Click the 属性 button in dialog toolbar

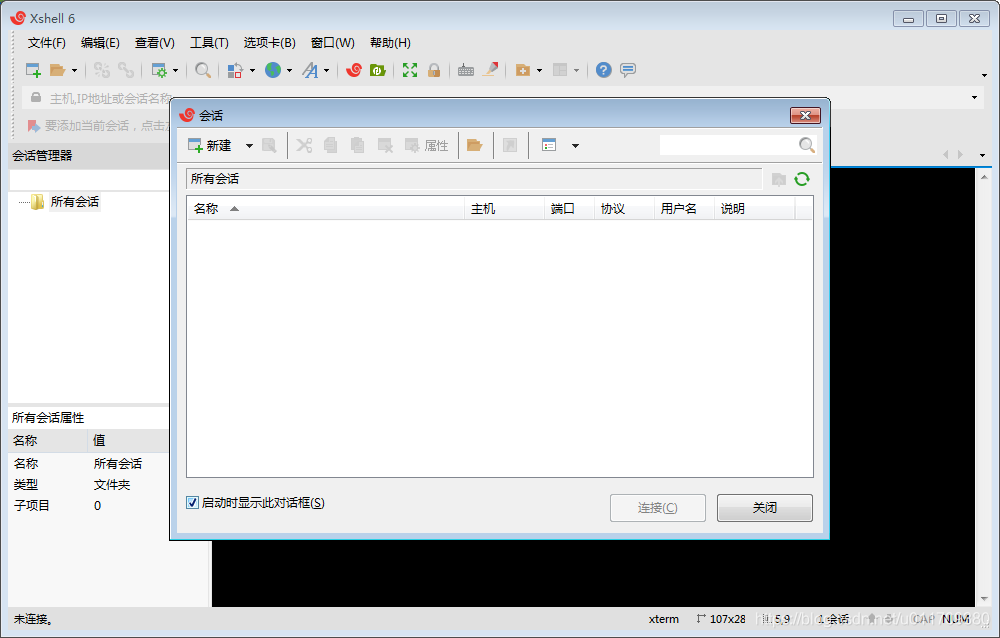(x=427, y=145)
